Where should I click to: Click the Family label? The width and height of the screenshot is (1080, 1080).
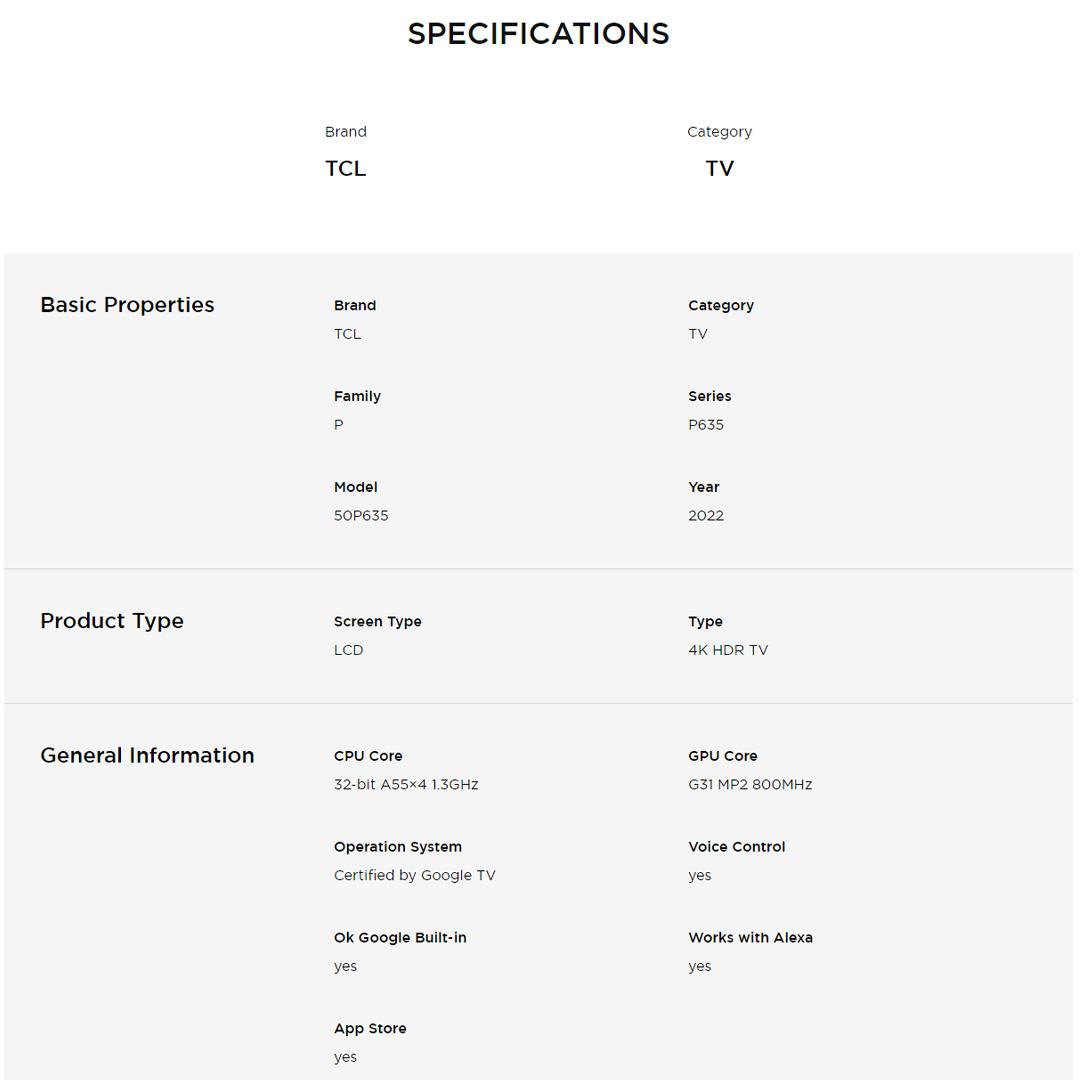[x=357, y=397]
